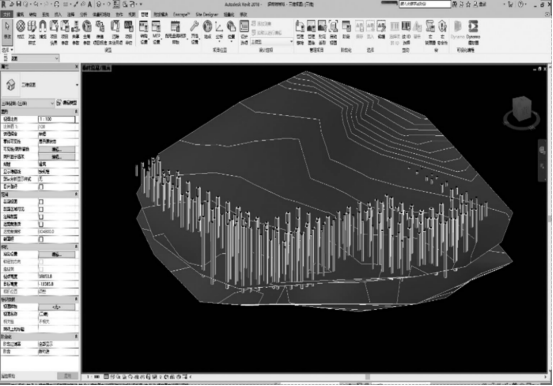Switch to the Site Designer tab
The image size is (553, 386).
tap(207, 14)
